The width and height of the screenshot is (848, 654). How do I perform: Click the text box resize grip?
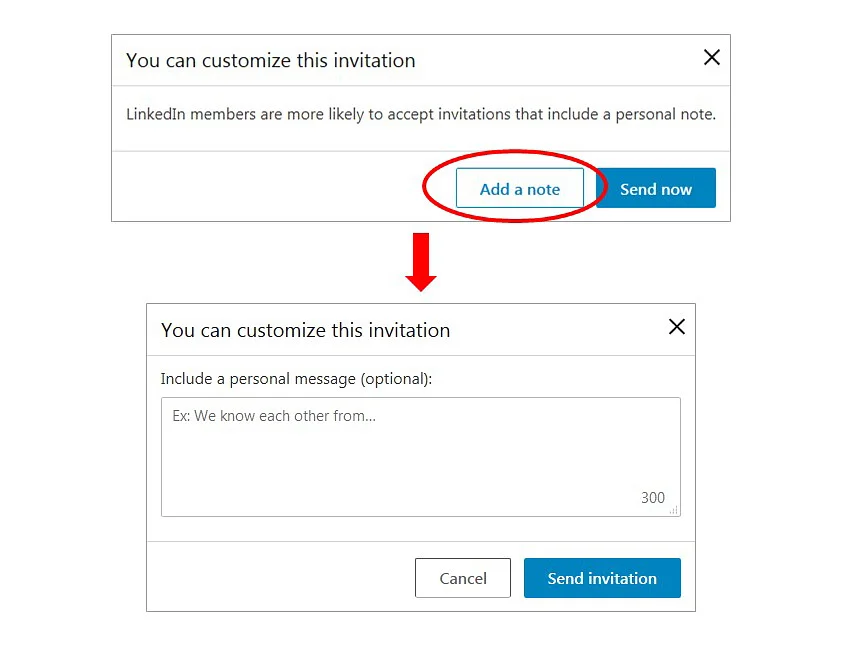[x=673, y=510]
